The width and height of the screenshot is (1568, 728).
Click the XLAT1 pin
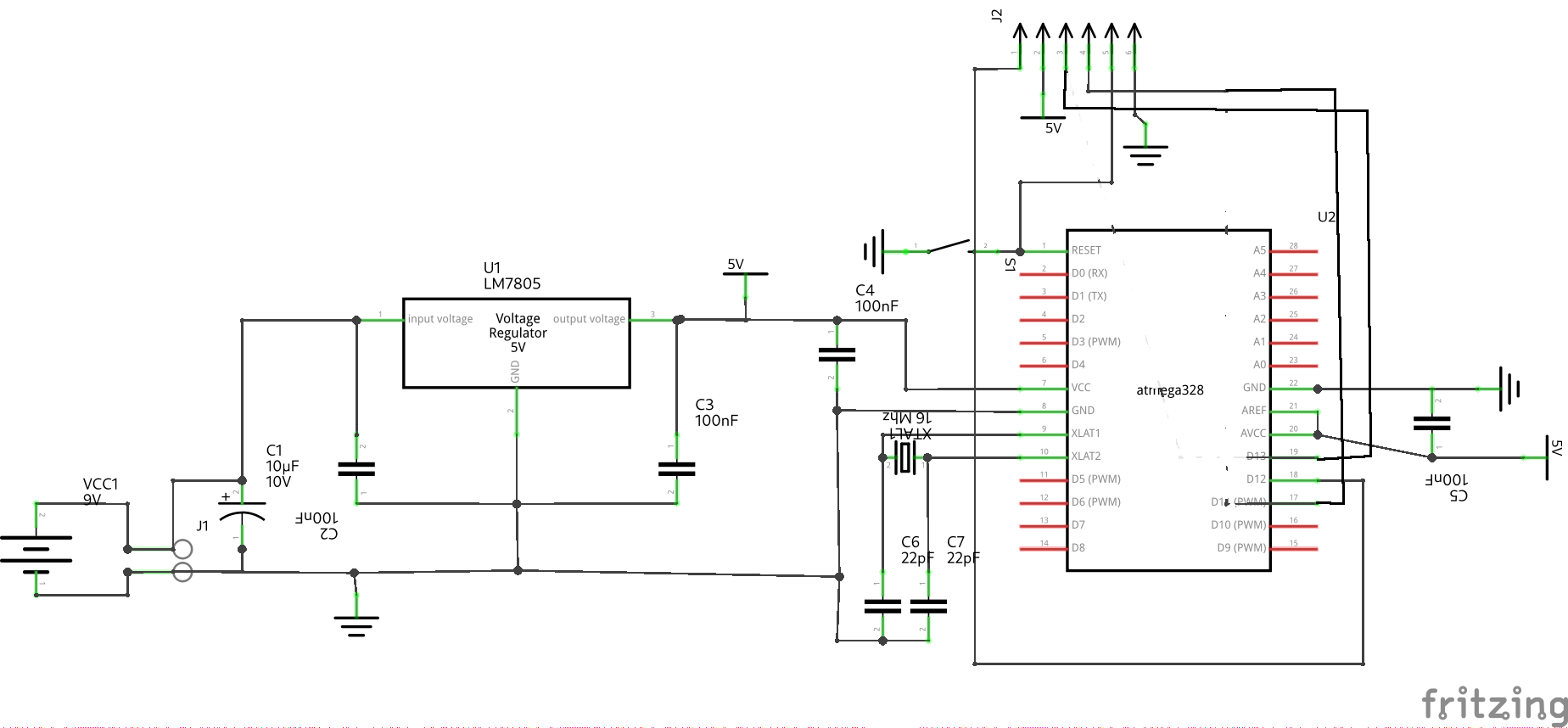[1044, 434]
